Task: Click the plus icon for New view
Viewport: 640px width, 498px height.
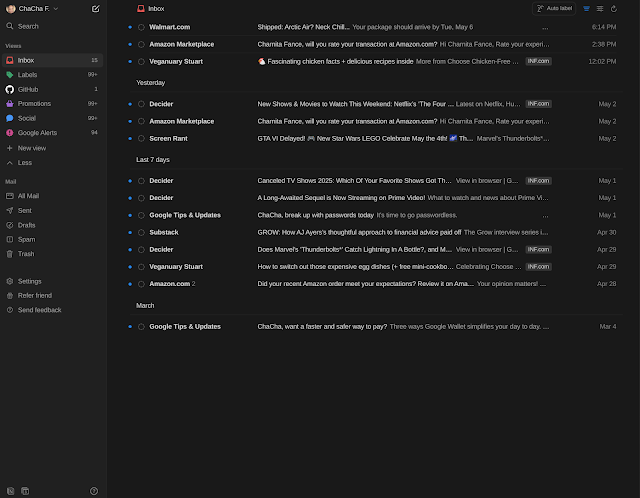Action: [x=10, y=148]
